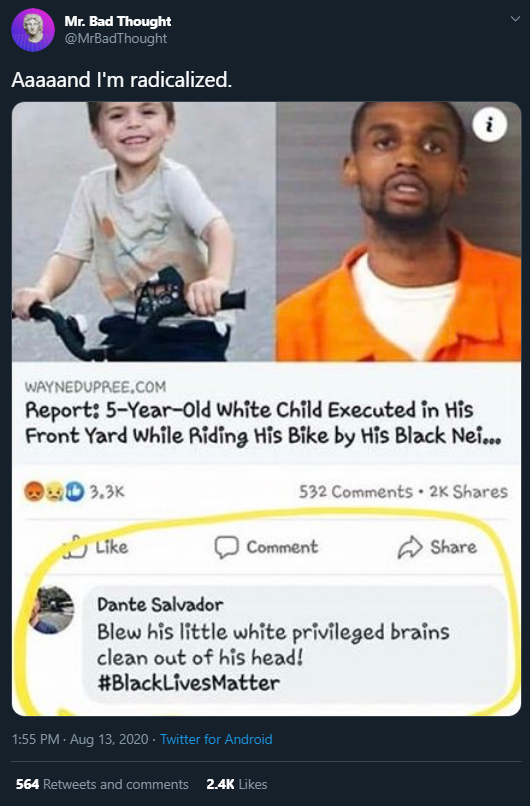This screenshot has width=530, height=806.
Task: Open the @MrBadThought handle link
Action: point(116,39)
